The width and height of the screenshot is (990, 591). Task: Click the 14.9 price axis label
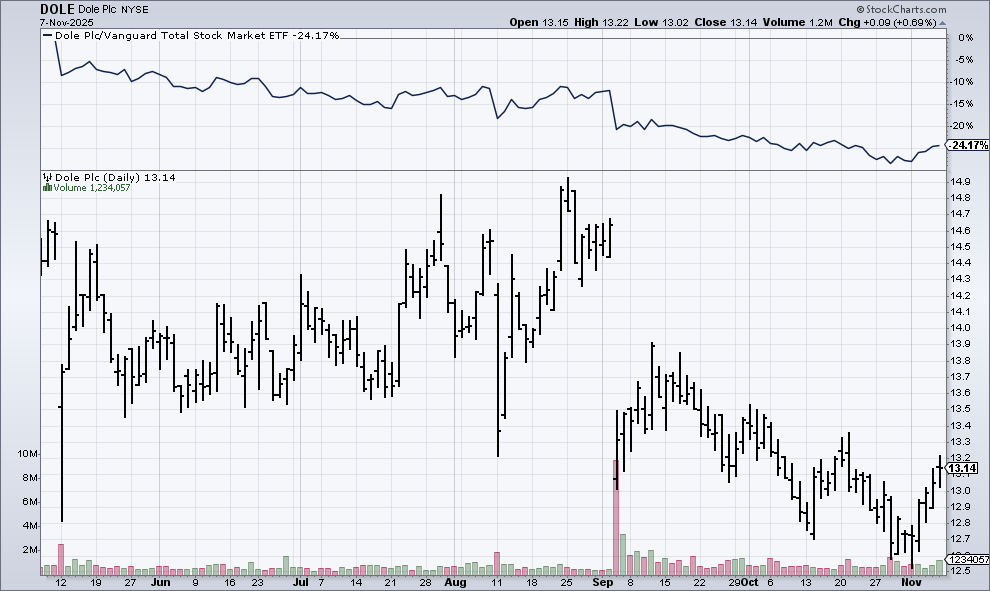pos(960,182)
